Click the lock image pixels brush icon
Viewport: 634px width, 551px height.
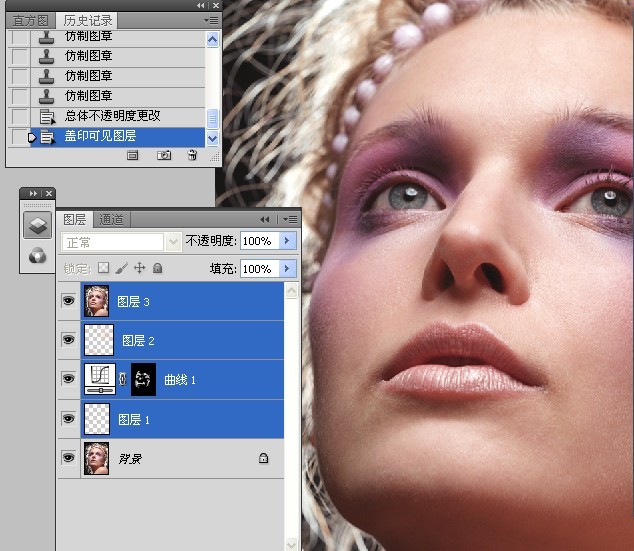(121, 268)
